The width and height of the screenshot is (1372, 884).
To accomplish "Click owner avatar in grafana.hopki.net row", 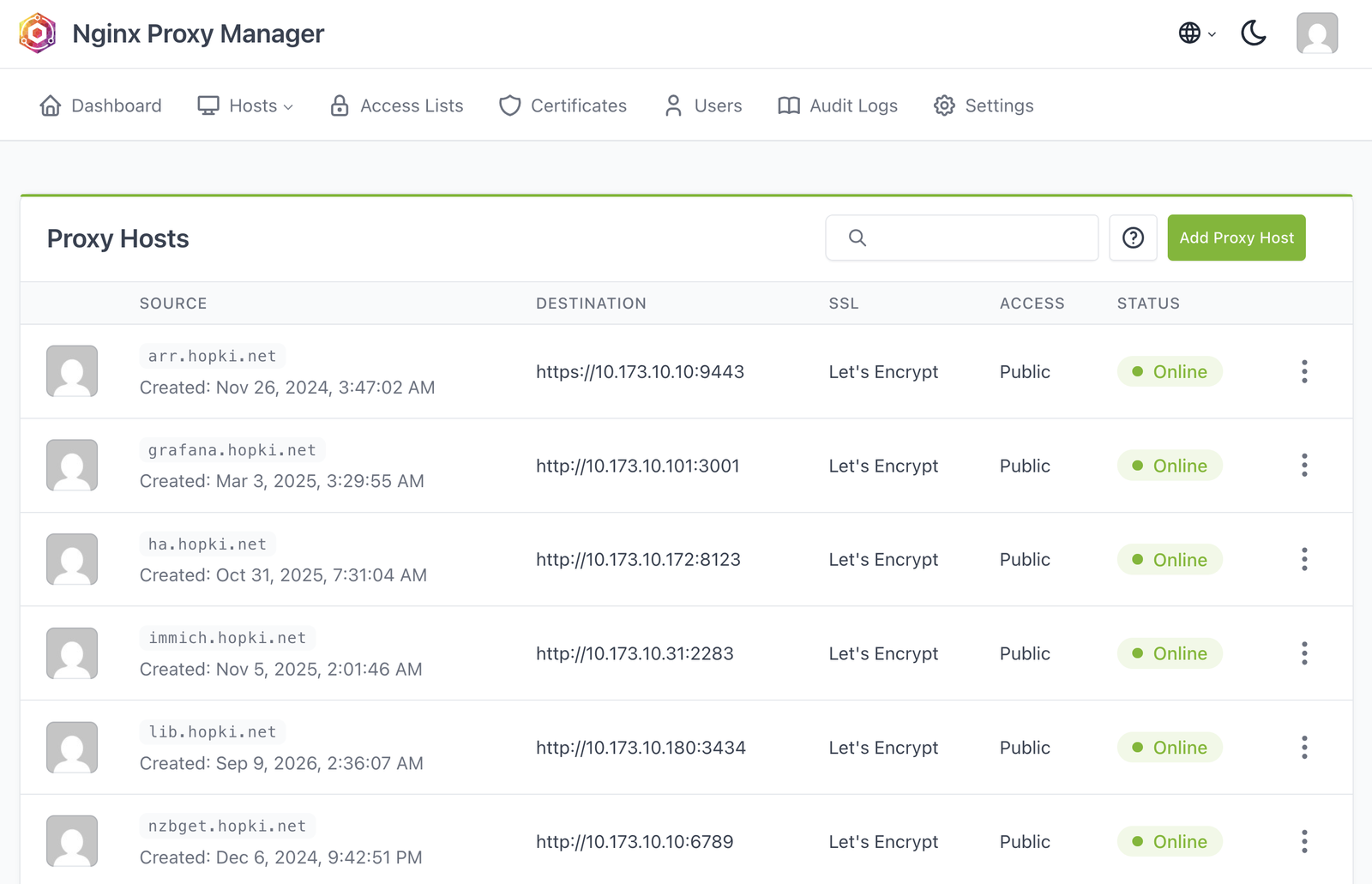I will coord(72,466).
